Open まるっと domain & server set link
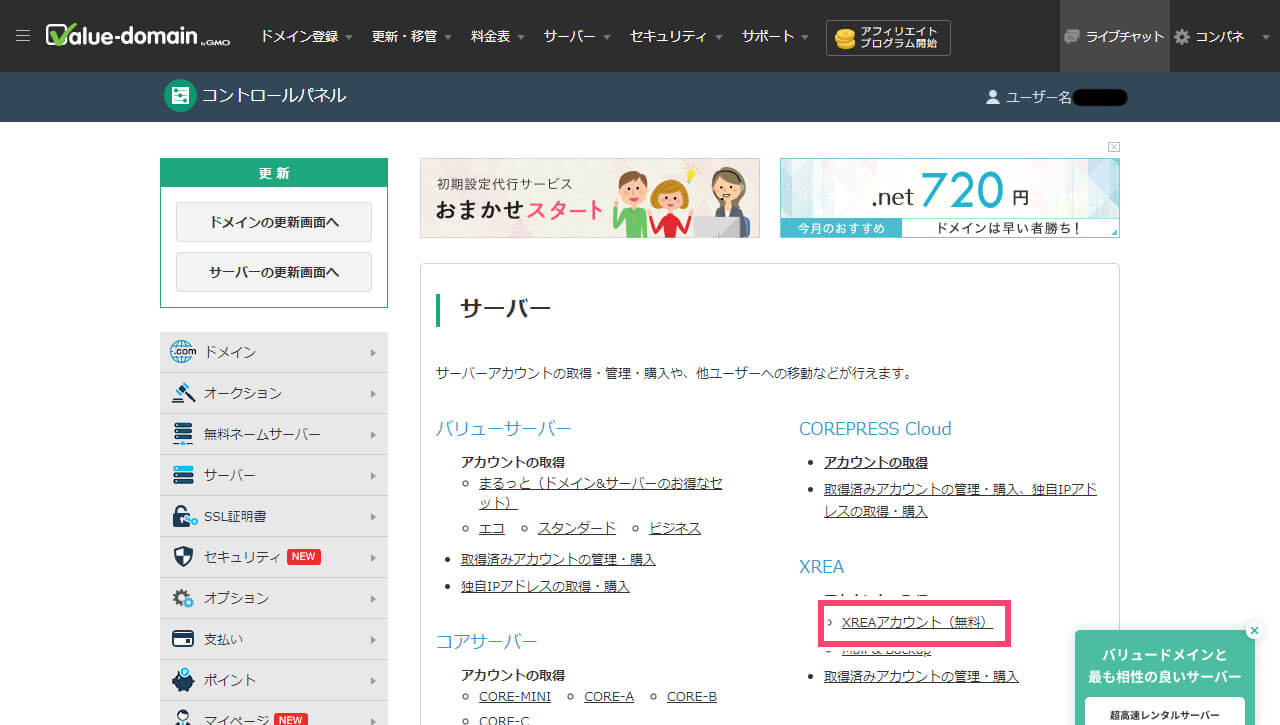The image size is (1280, 725). (x=600, y=492)
